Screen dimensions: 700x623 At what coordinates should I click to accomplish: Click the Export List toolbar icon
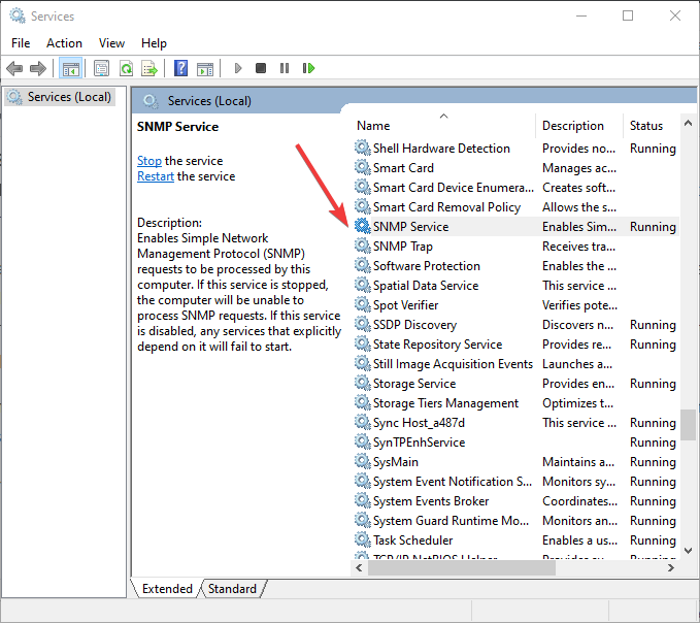coord(149,68)
